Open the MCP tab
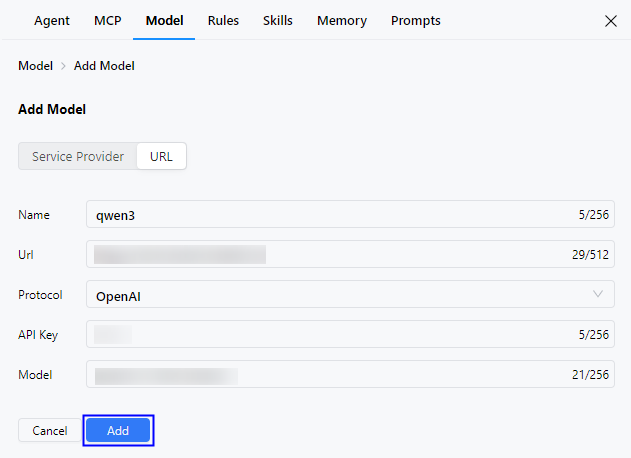 (x=107, y=21)
